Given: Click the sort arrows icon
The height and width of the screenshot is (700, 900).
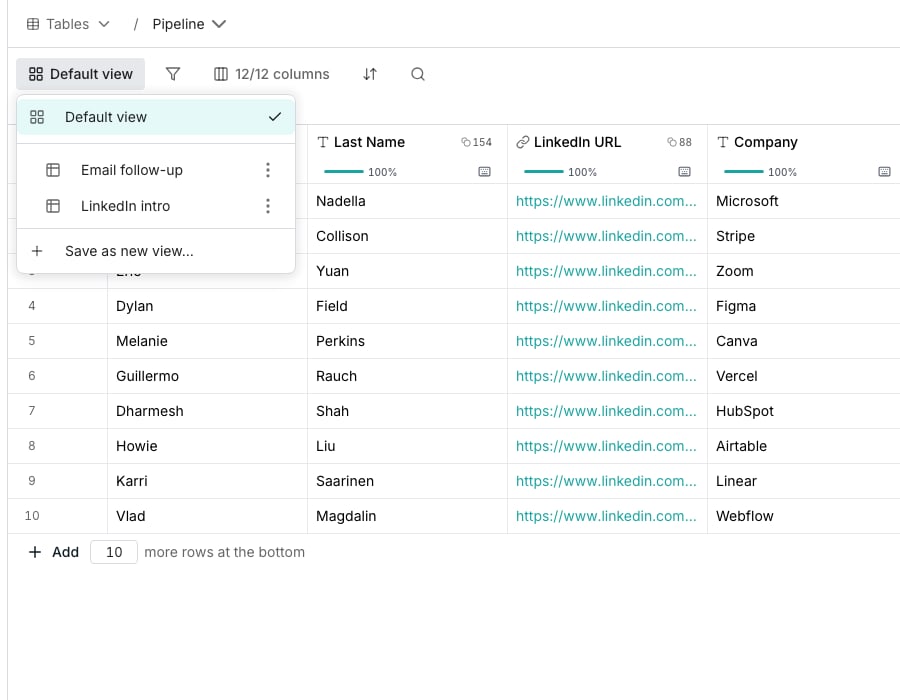Looking at the screenshot, I should 370,74.
